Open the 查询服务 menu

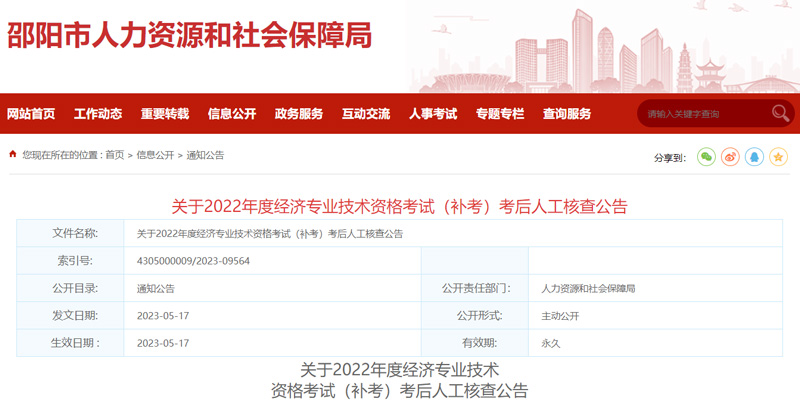[567, 114]
